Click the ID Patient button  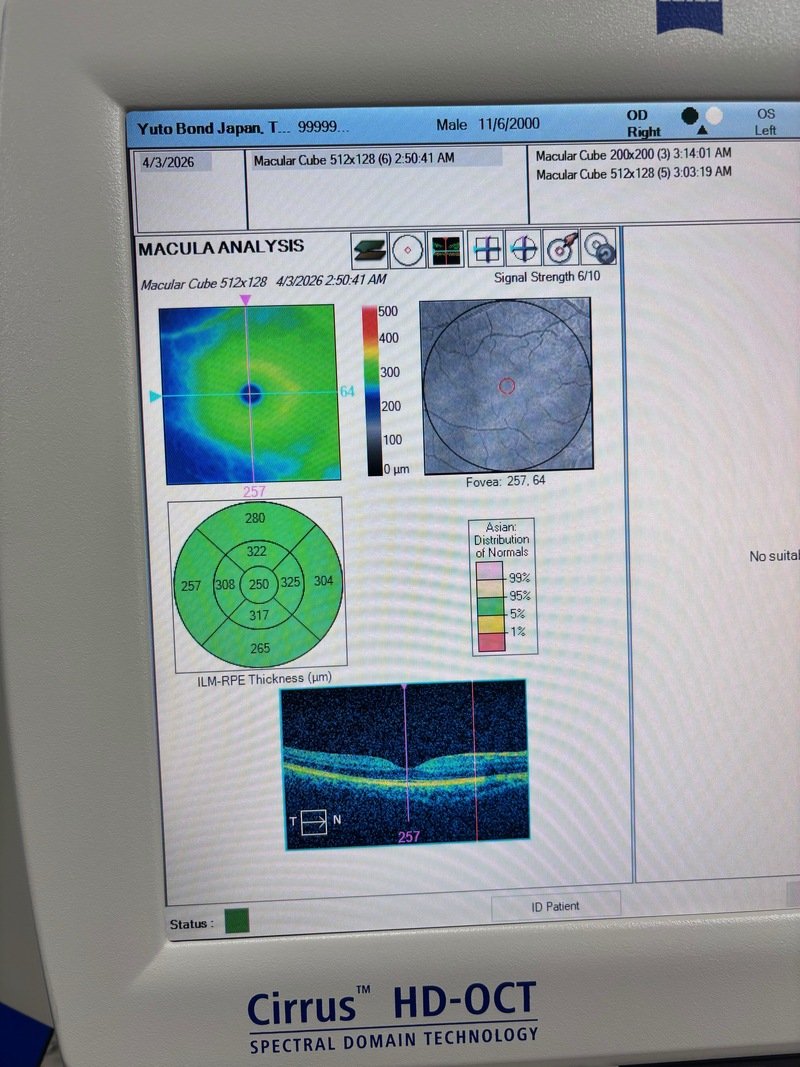(x=555, y=906)
